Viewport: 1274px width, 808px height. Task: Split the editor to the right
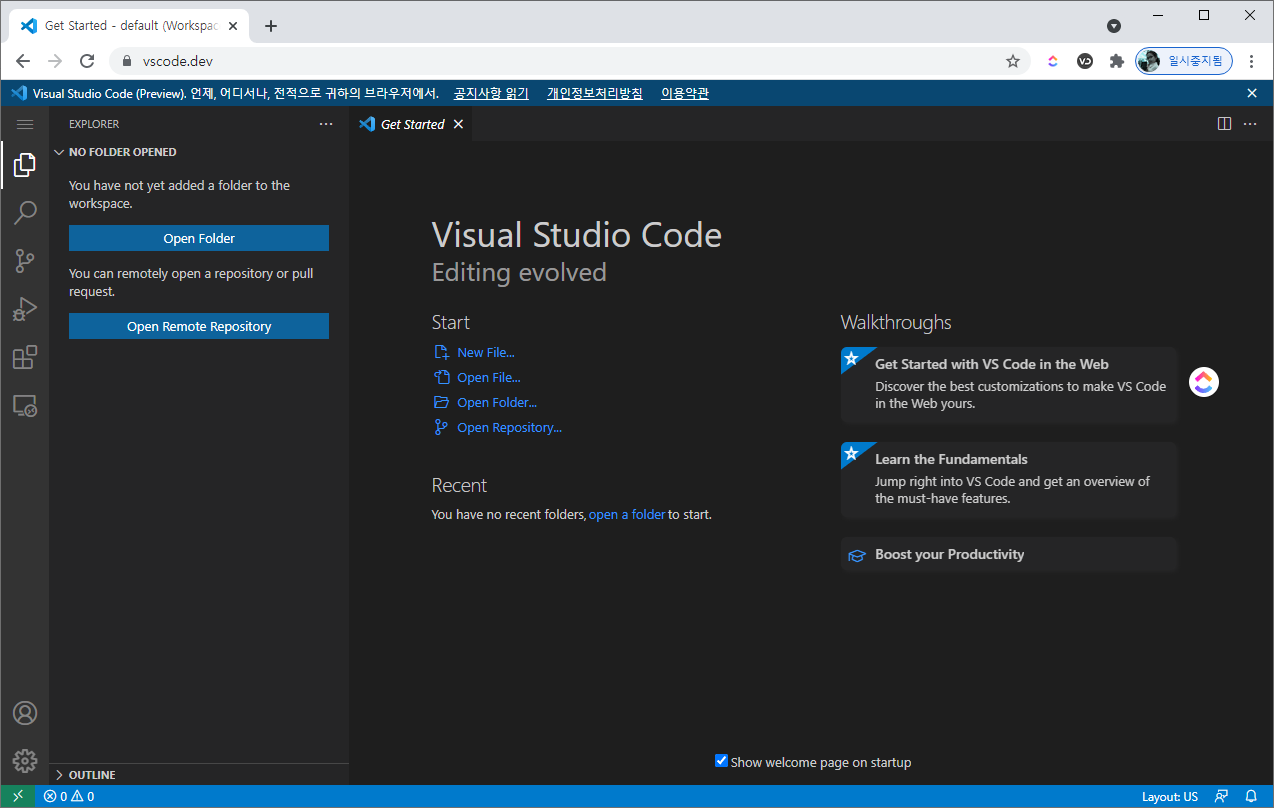click(1224, 124)
